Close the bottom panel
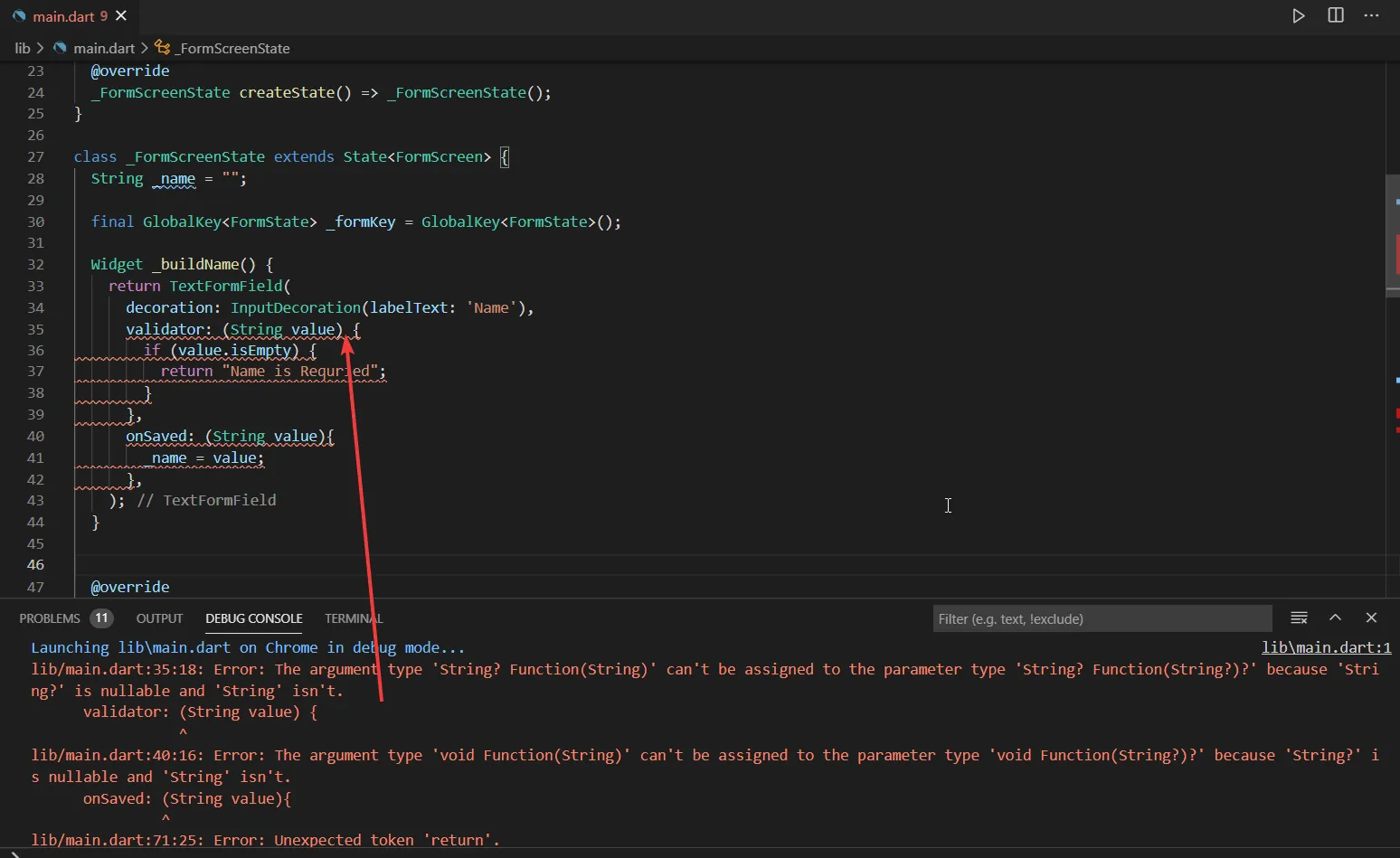Viewport: 1400px width, 858px height. (1371, 618)
